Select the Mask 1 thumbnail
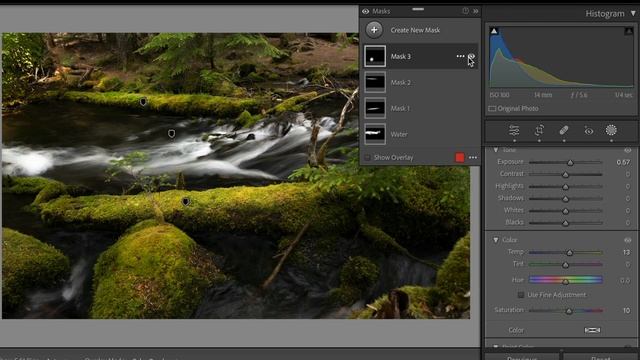The height and width of the screenshot is (360, 640). (x=375, y=108)
